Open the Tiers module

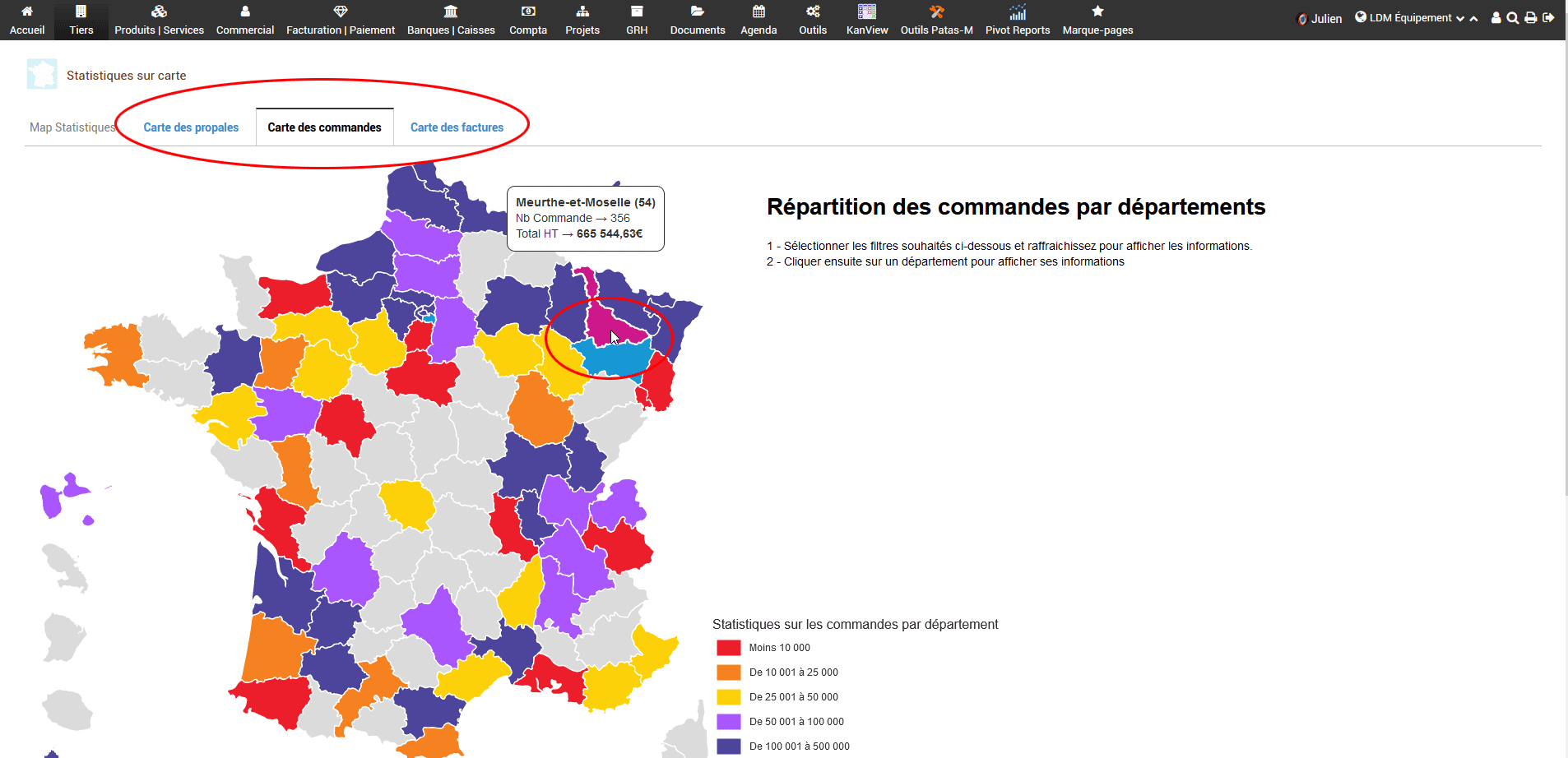pos(81,20)
